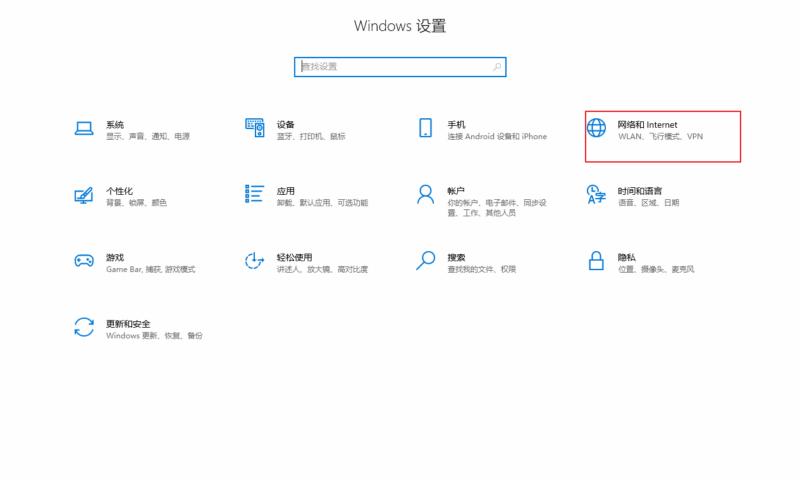Click the 搜索 magnifying glass category icon

425,261
